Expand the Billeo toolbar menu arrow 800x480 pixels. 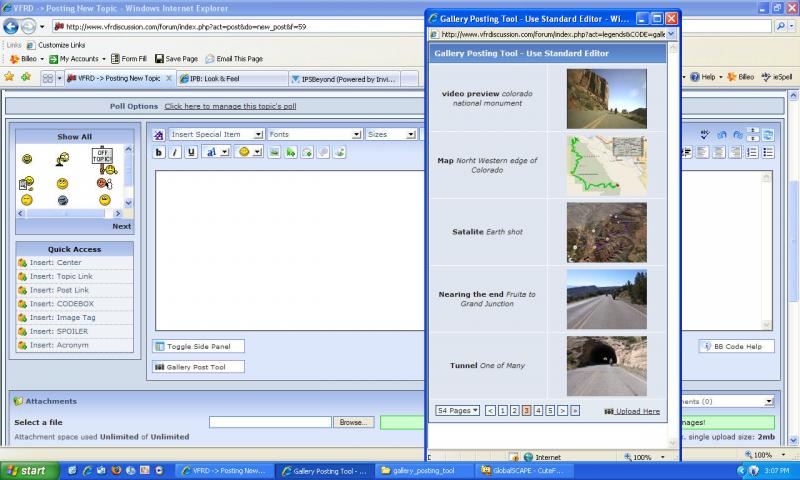(42, 59)
